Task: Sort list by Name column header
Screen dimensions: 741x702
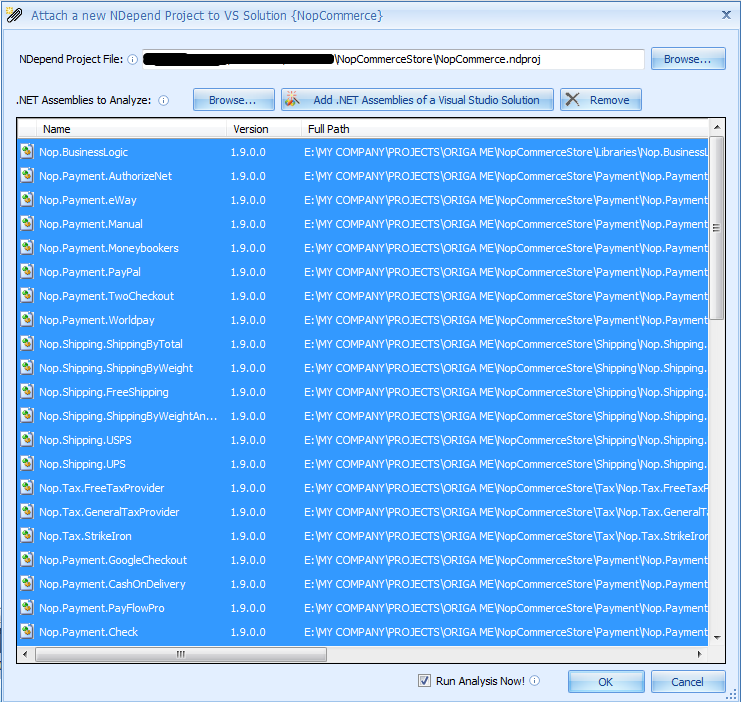Action: click(x=131, y=129)
